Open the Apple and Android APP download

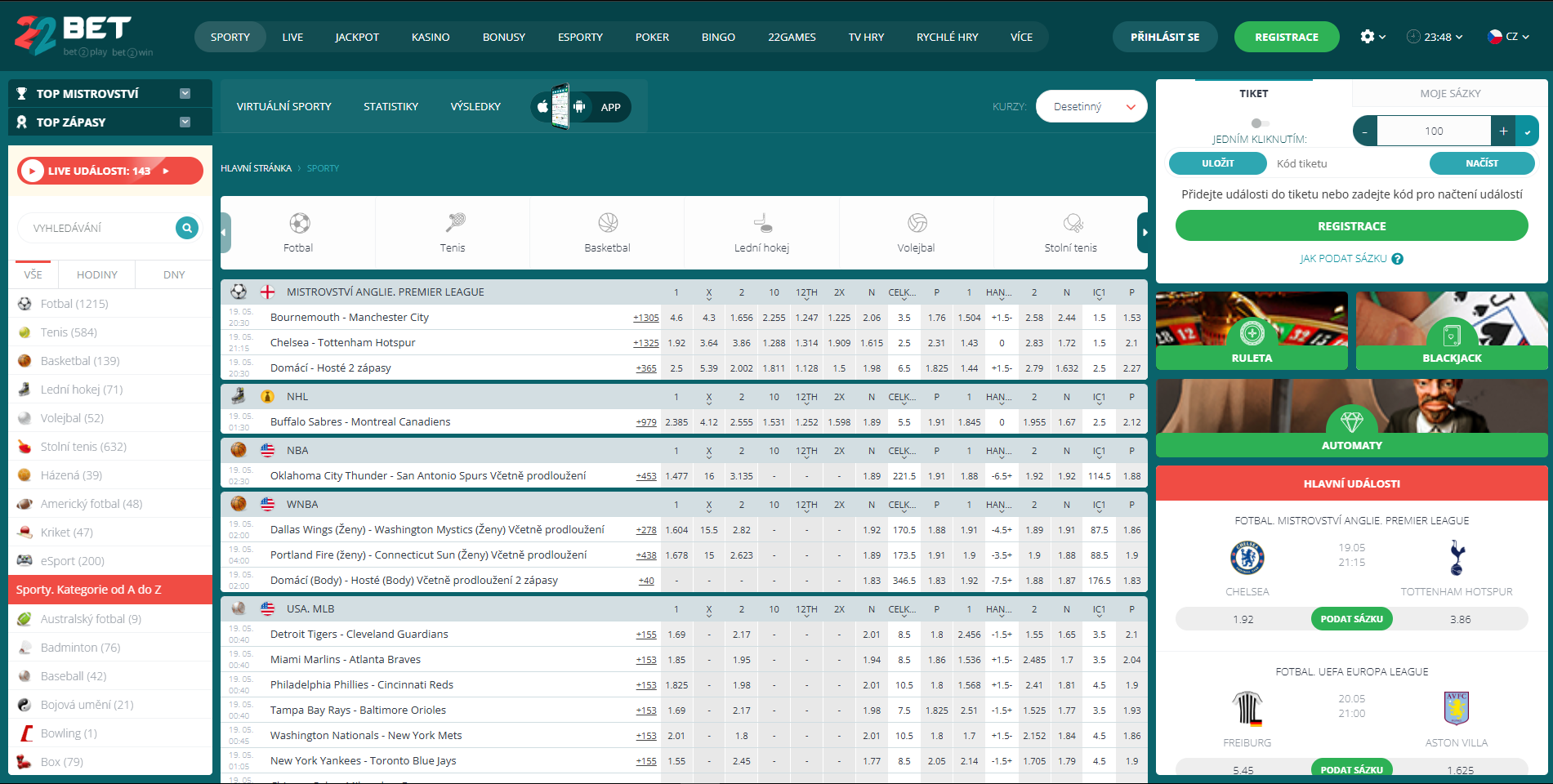click(581, 106)
